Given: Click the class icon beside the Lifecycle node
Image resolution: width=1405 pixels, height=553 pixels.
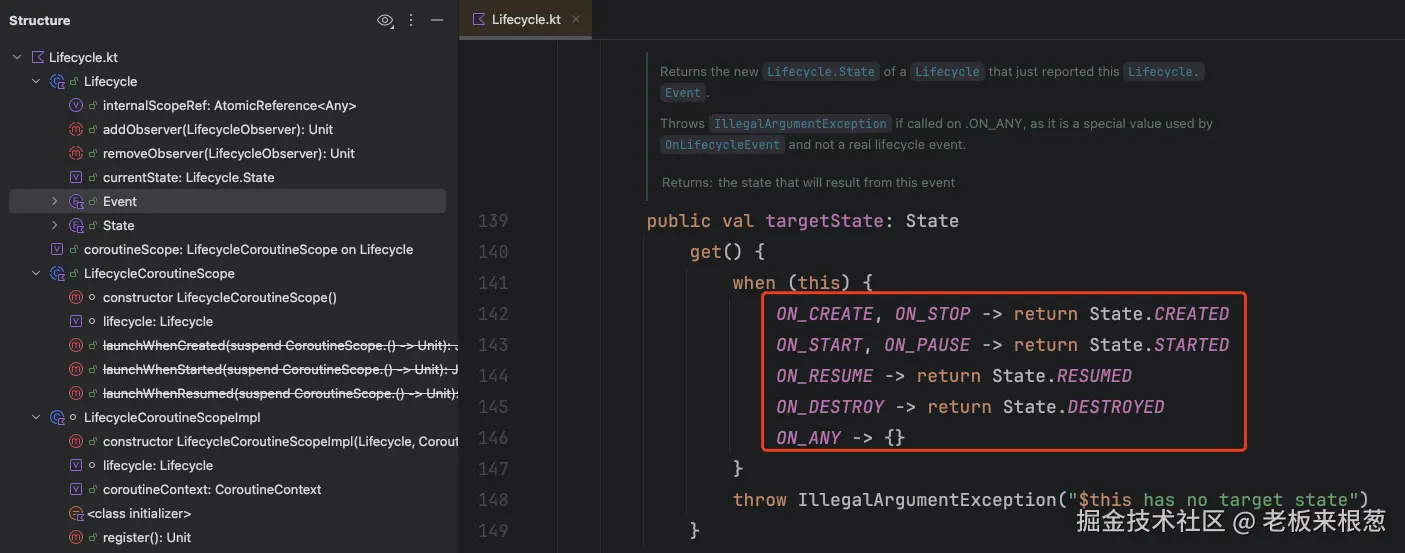Looking at the screenshot, I should click(x=57, y=81).
